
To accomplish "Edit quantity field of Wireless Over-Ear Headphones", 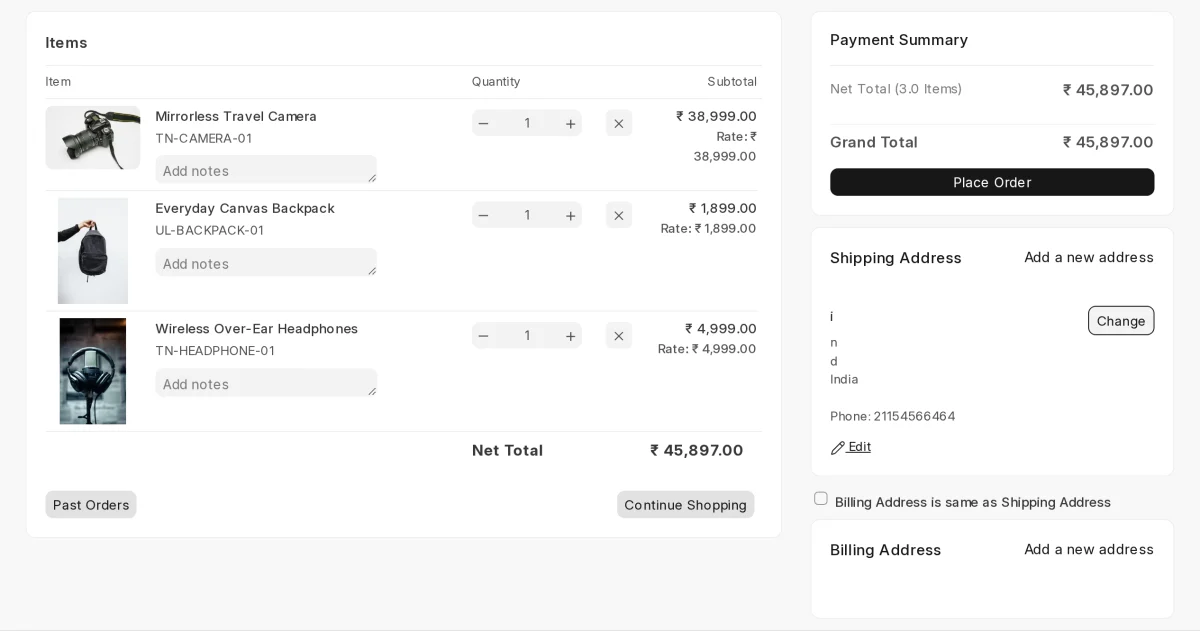I will coord(527,336).
